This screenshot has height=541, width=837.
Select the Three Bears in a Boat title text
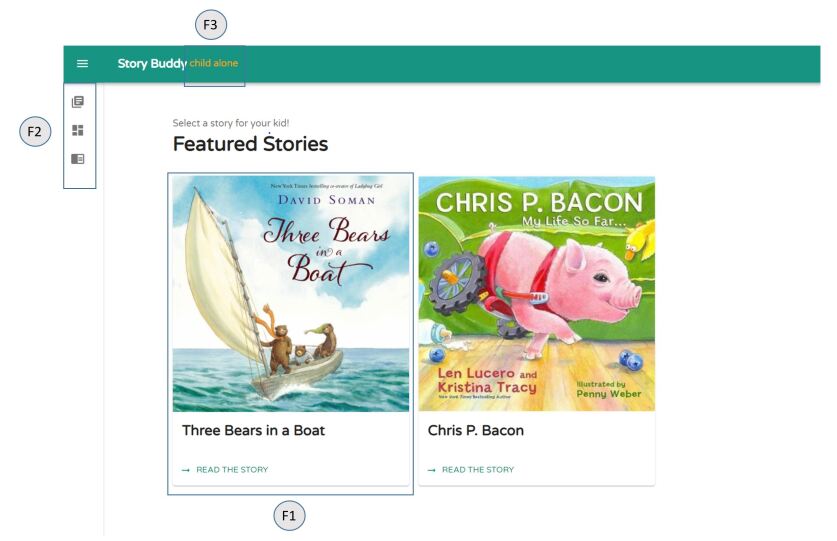tap(253, 431)
